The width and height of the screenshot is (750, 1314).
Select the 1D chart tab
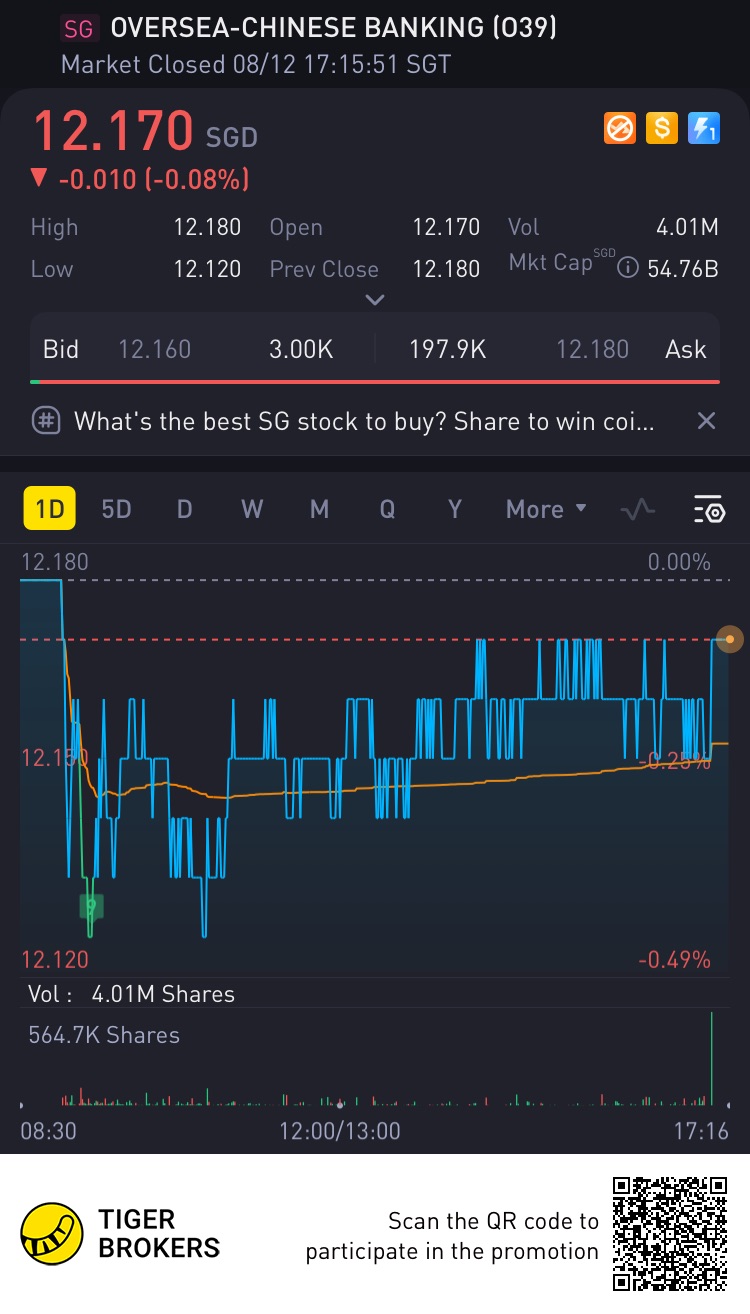pos(49,510)
